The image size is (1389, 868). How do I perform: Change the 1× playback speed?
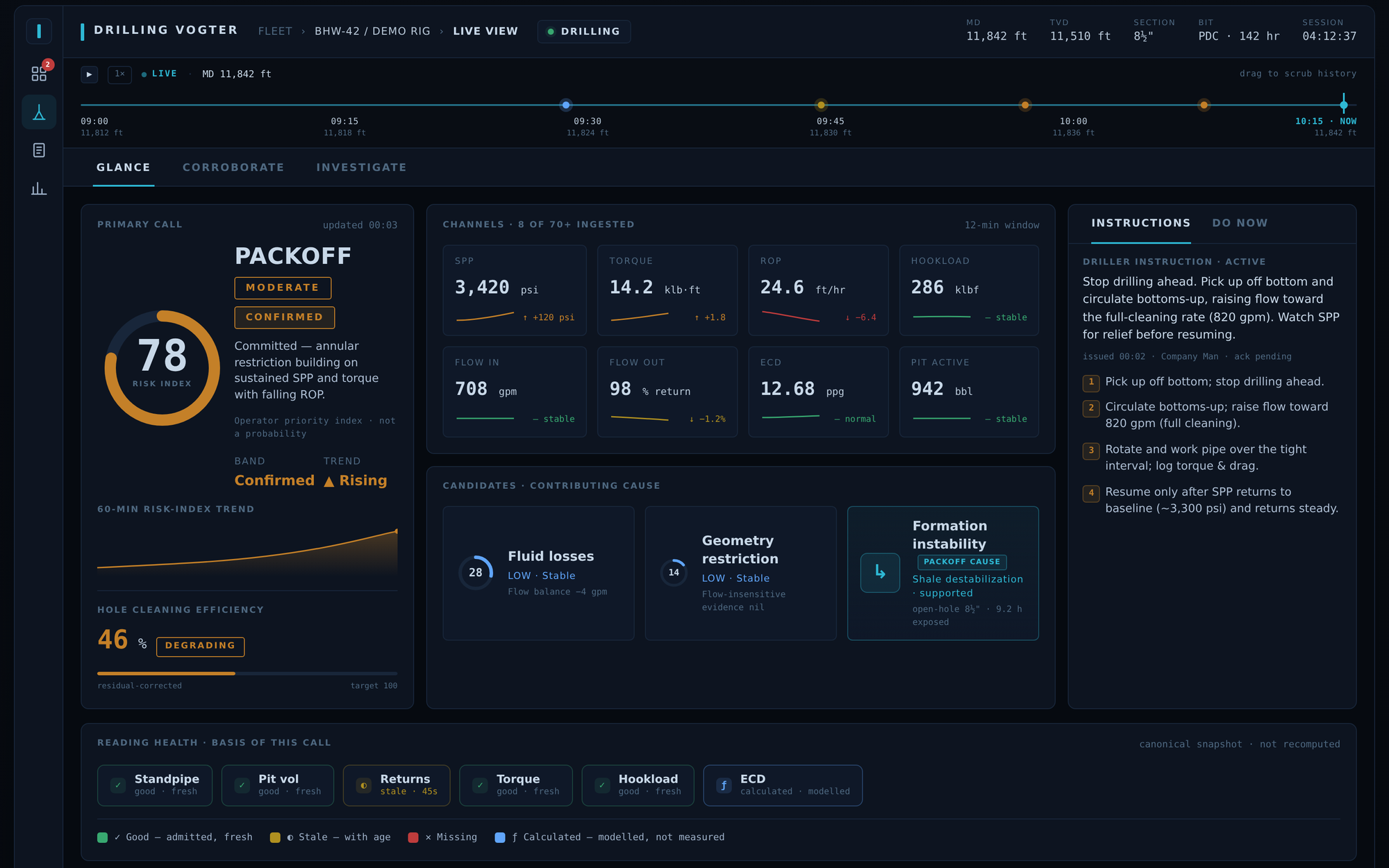119,74
